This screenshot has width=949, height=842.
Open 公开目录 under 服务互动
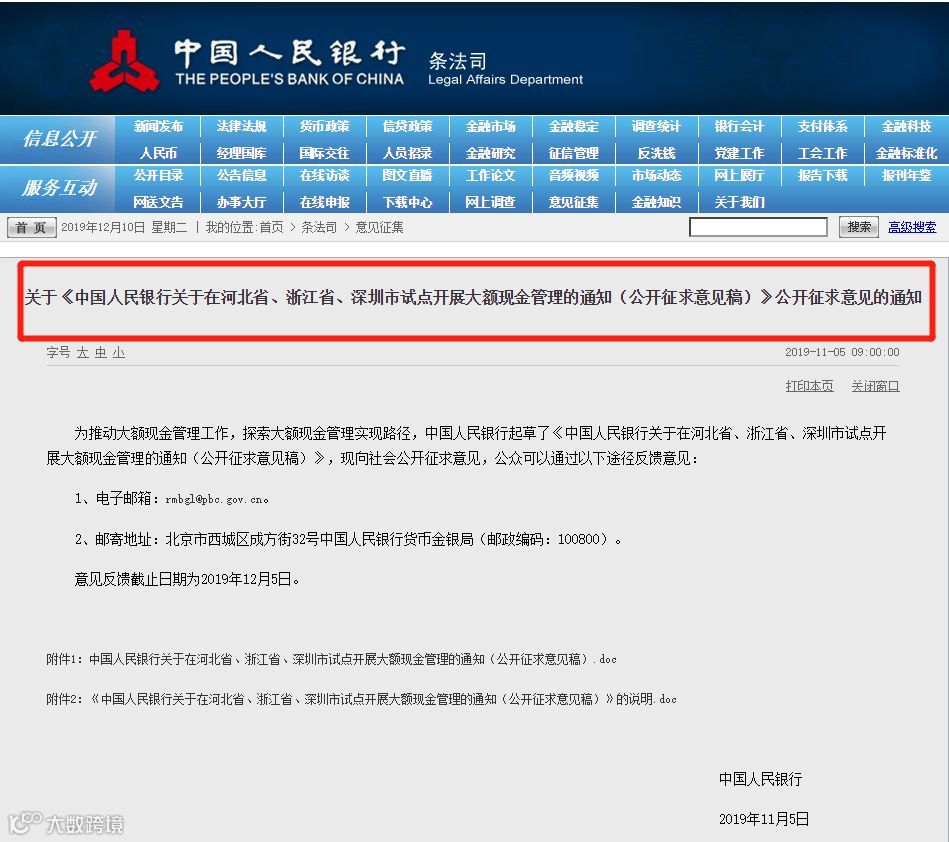[158, 176]
